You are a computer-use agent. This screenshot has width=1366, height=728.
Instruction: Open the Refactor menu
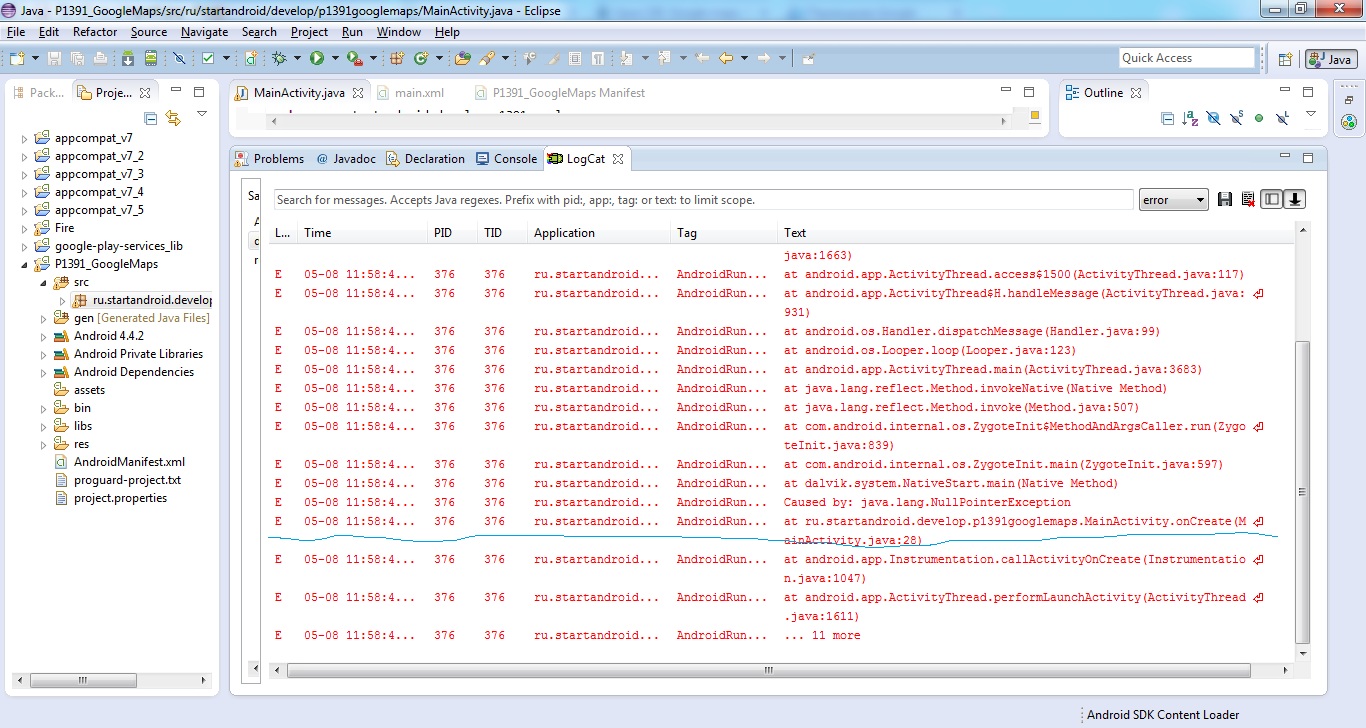click(95, 32)
